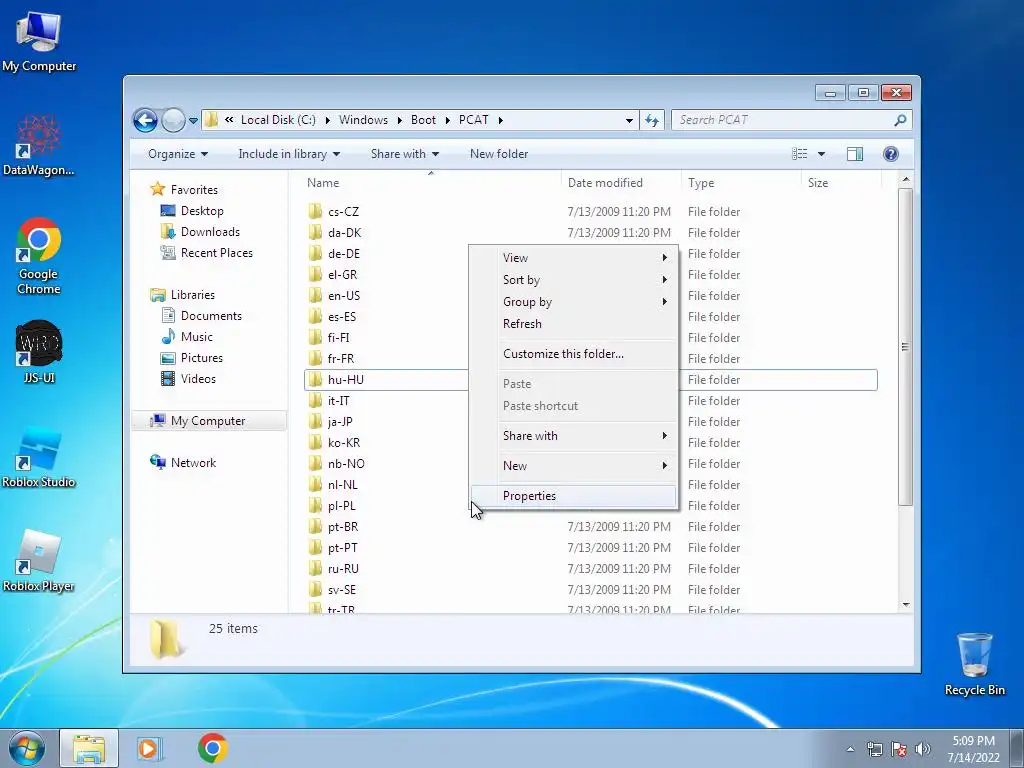Expand the arrow after the PCAT breadcrumb
Image resolution: width=1024 pixels, height=768 pixels.
click(501, 120)
